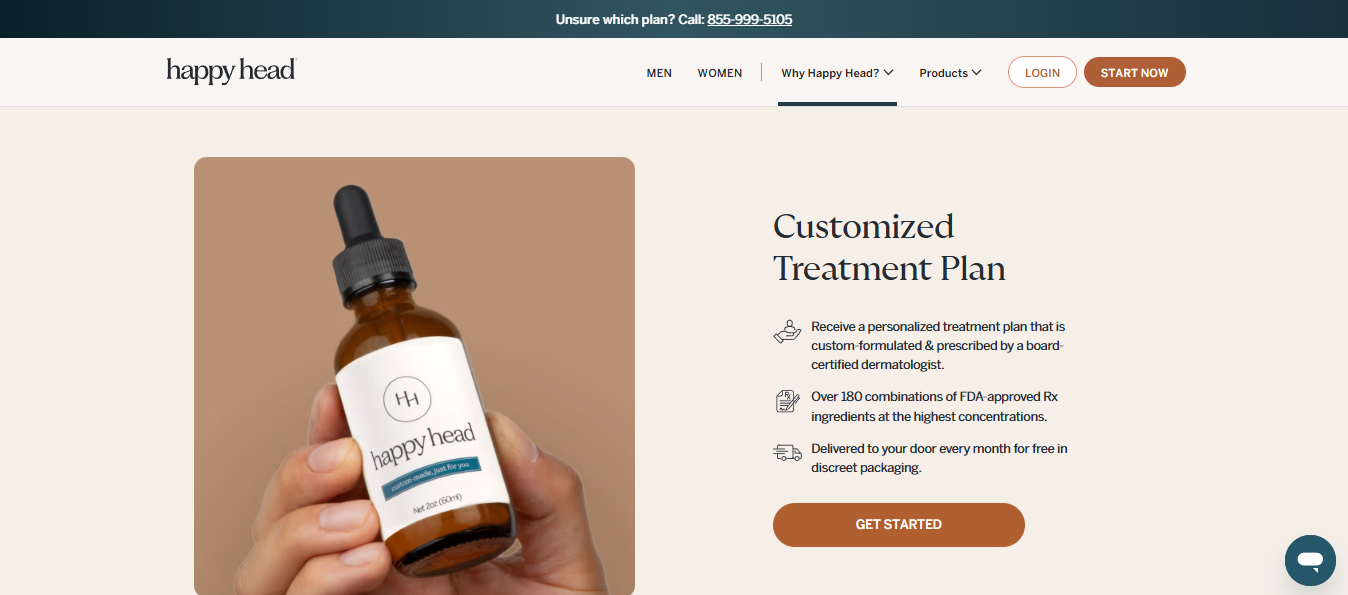
Task: Click the happy head logo
Action: pos(231,71)
